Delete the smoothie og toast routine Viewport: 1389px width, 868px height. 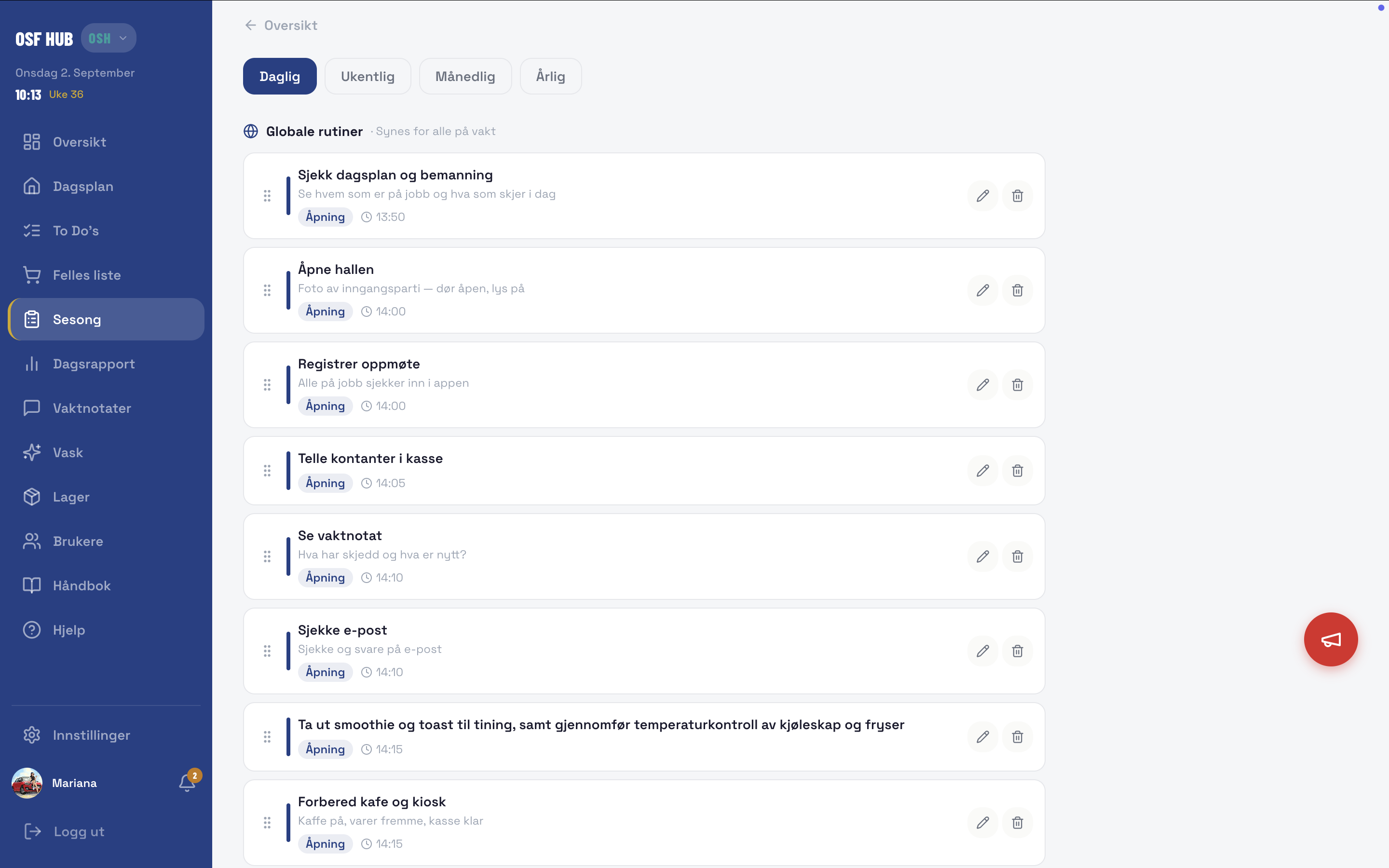(x=1017, y=736)
